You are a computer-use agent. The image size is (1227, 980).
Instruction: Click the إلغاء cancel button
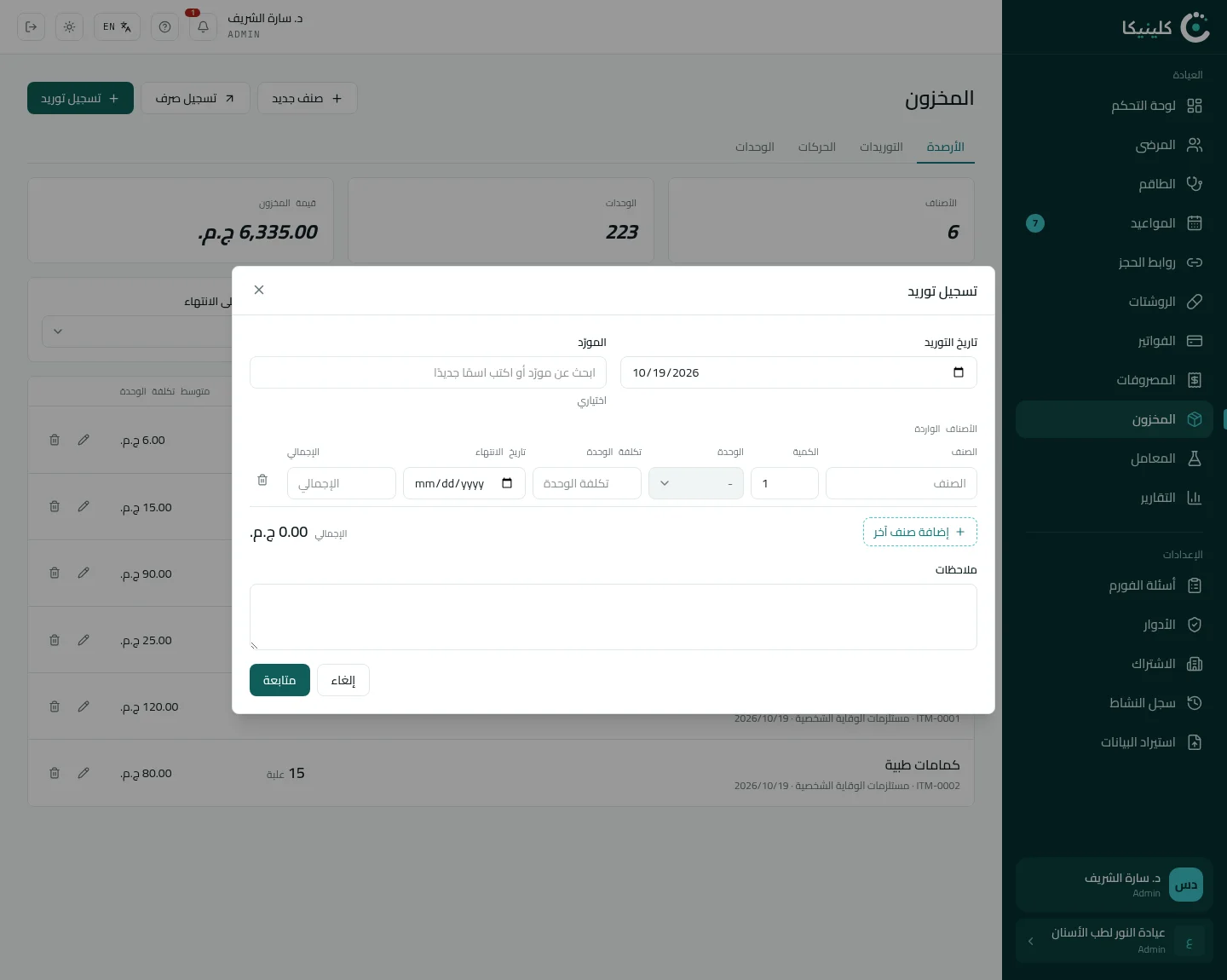pos(343,680)
